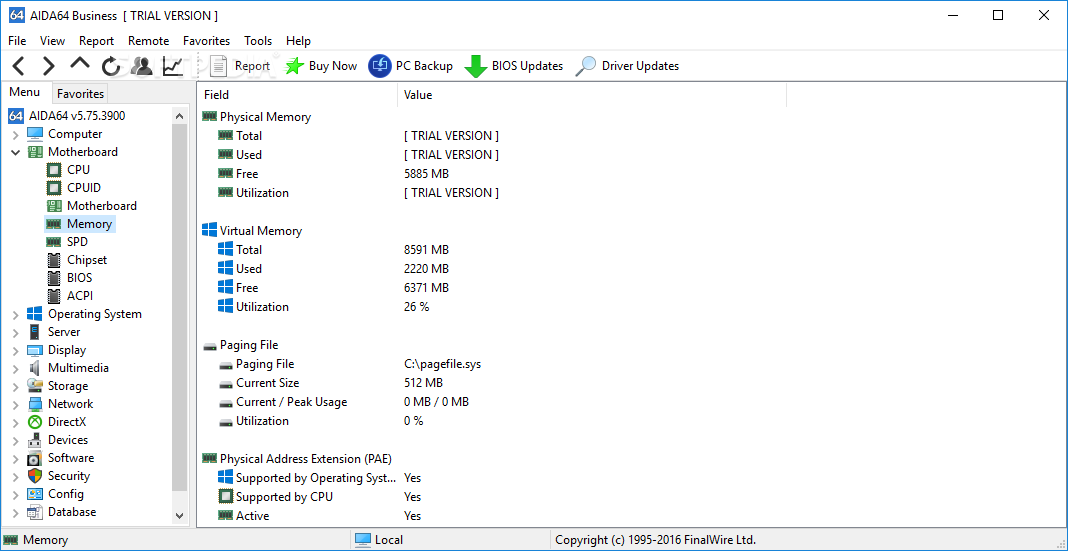Open the View menu
The image size is (1068, 551).
52,41
